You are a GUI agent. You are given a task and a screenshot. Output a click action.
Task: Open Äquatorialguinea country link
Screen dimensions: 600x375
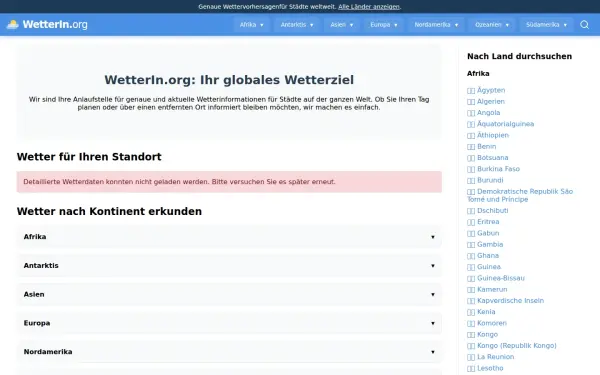(501, 124)
